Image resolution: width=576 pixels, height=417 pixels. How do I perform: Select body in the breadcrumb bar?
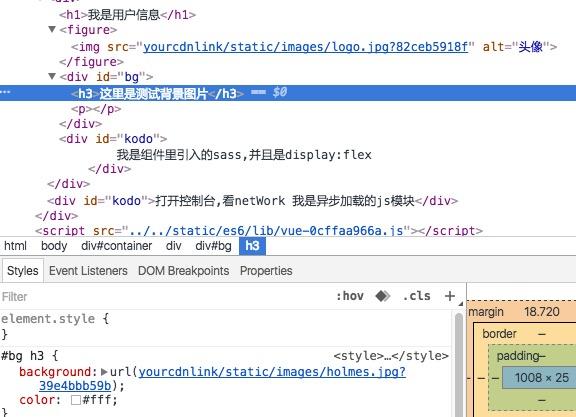click(x=54, y=246)
